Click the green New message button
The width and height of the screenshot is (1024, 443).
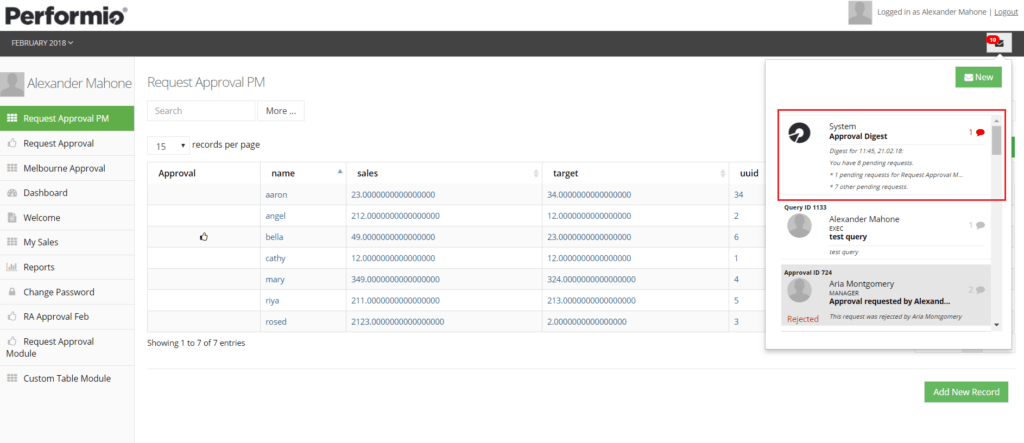[x=978, y=77]
